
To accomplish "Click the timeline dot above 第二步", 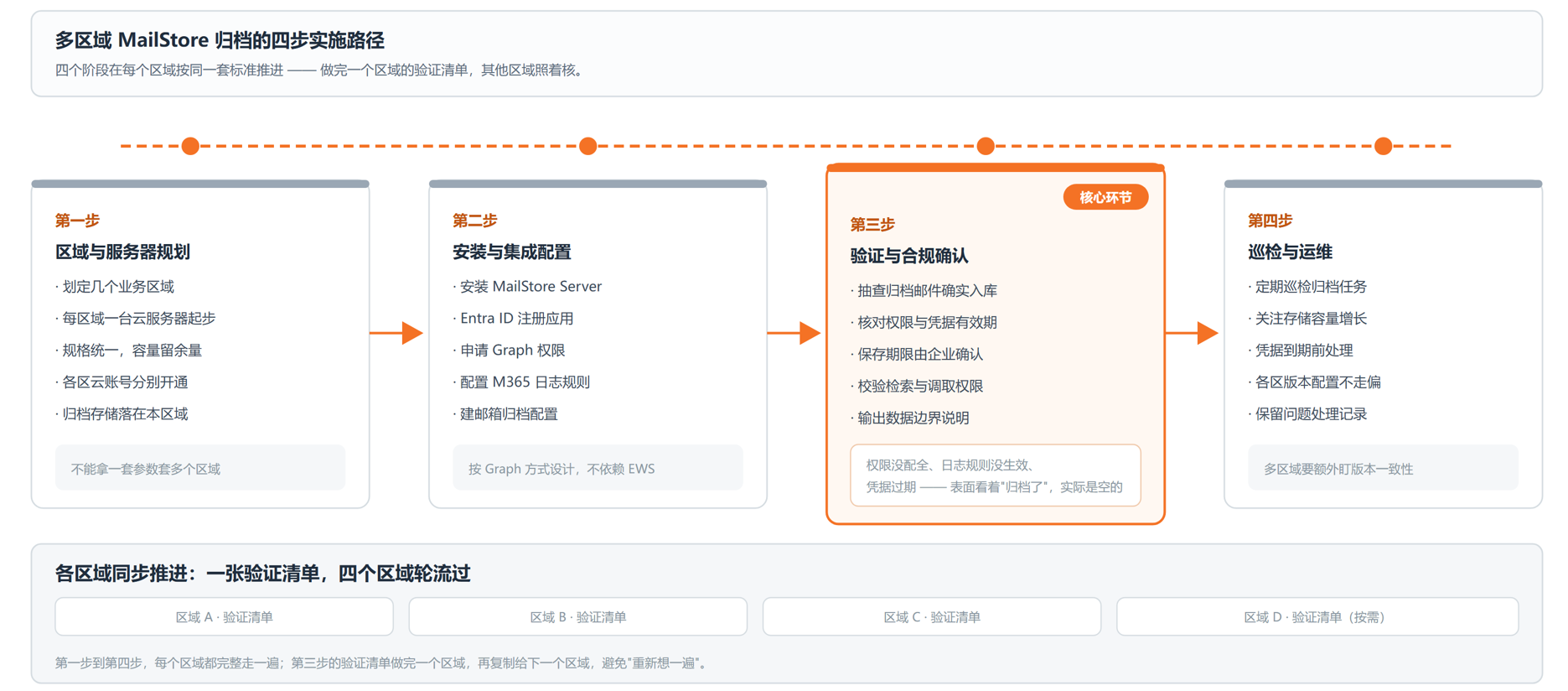I will click(x=588, y=146).
